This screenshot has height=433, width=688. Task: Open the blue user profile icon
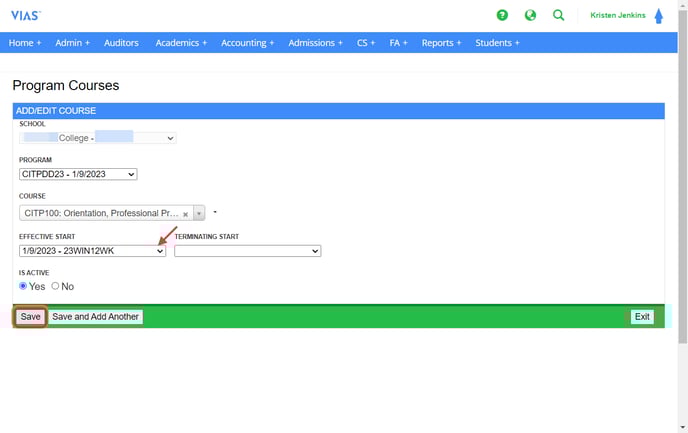coord(658,16)
